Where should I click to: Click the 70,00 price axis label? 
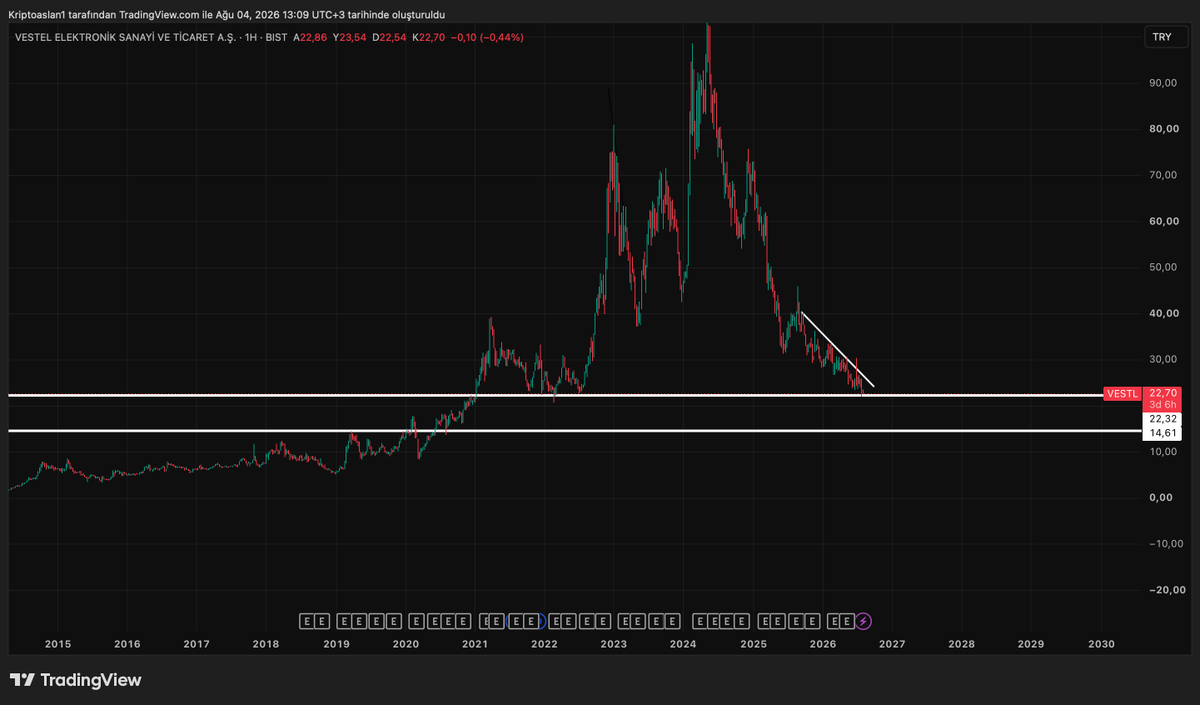(x=1161, y=175)
